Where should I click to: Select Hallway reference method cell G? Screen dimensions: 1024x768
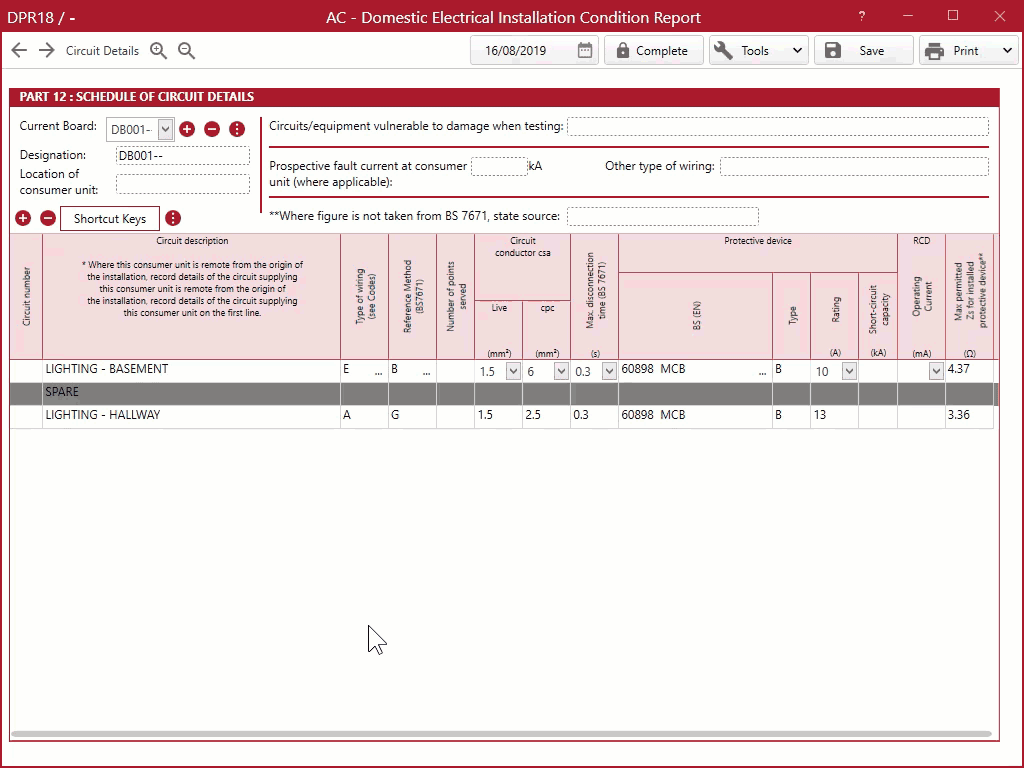pyautogui.click(x=413, y=416)
